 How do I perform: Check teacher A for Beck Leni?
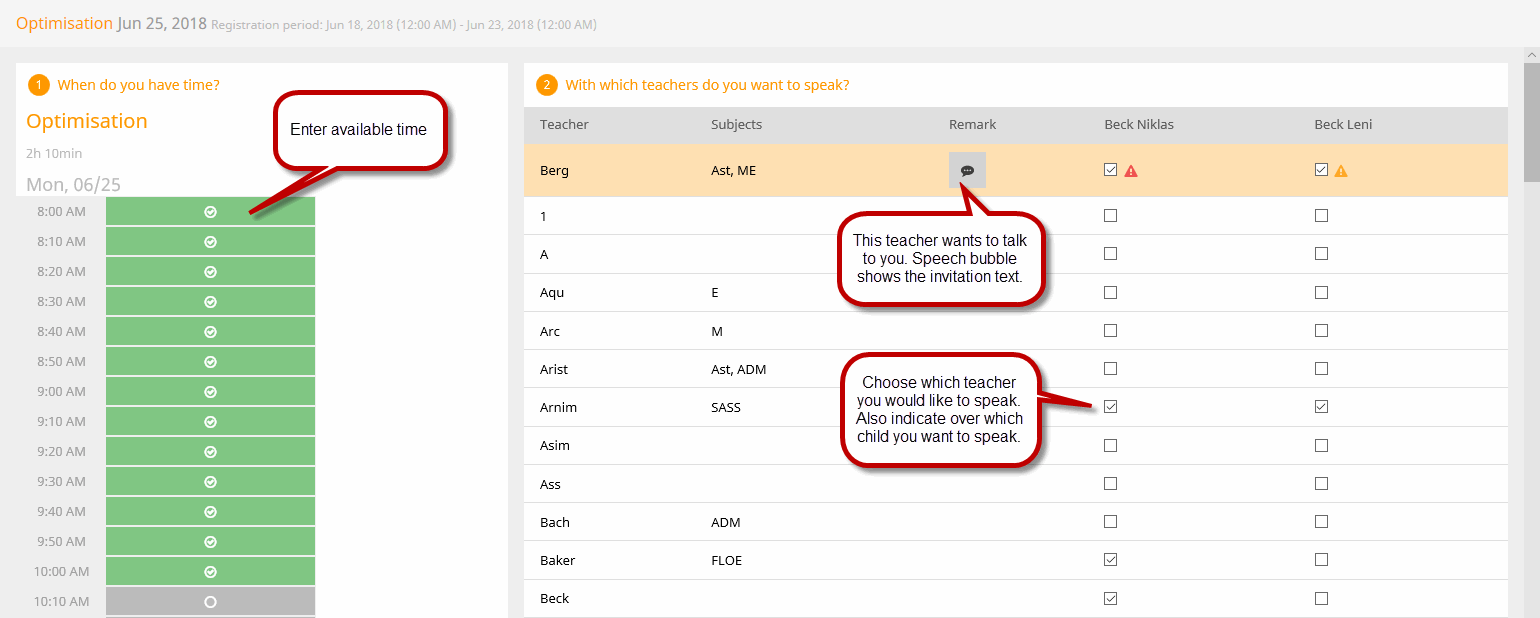pyautogui.click(x=1321, y=254)
